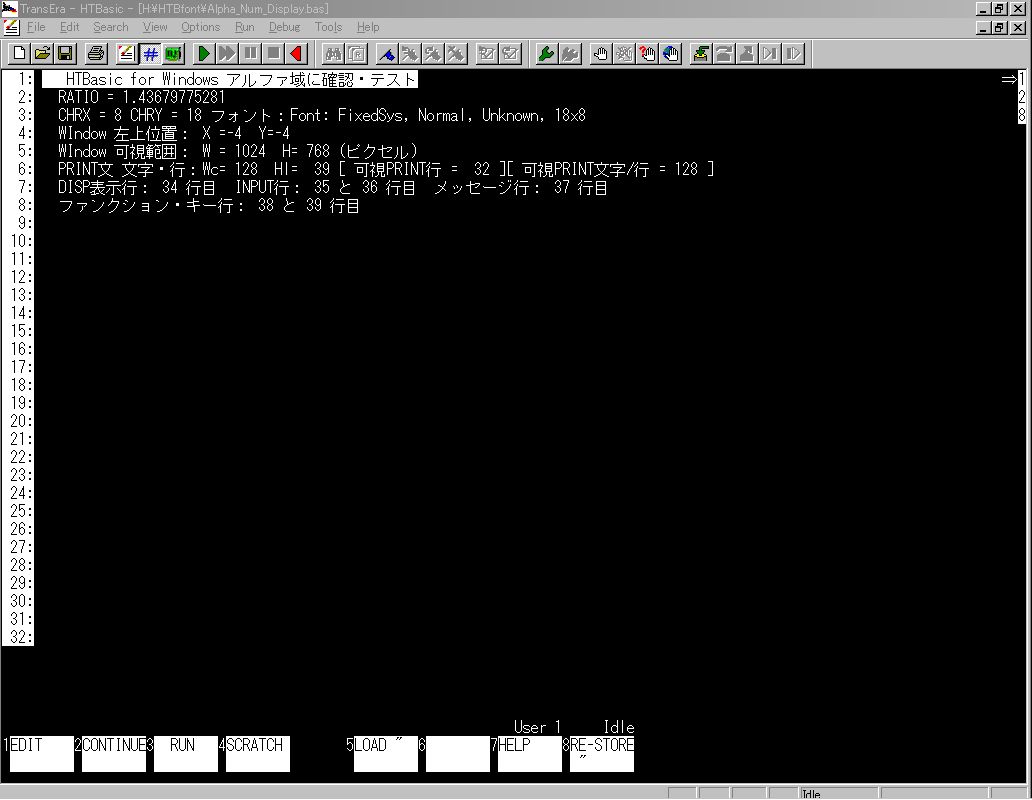
Task: Click the replace icon next to binoculars
Action: pos(356,53)
